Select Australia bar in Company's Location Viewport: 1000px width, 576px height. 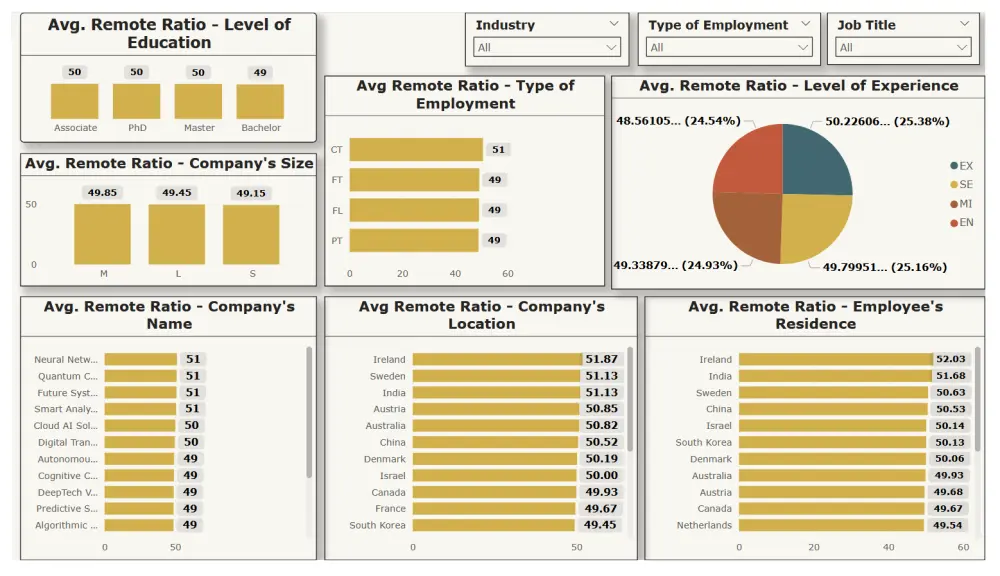click(x=496, y=425)
